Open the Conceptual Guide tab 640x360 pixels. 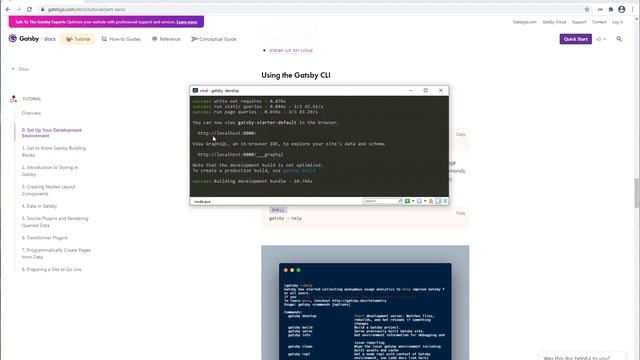point(214,39)
